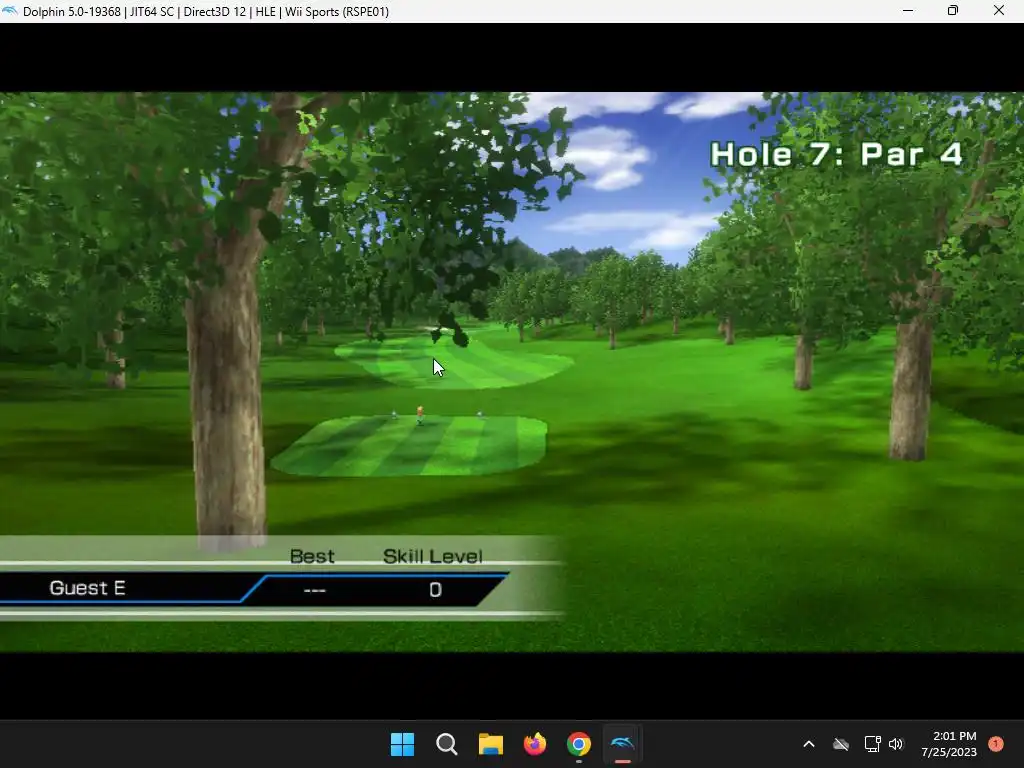
Task: Open the volume control tray icon
Action: (896, 744)
